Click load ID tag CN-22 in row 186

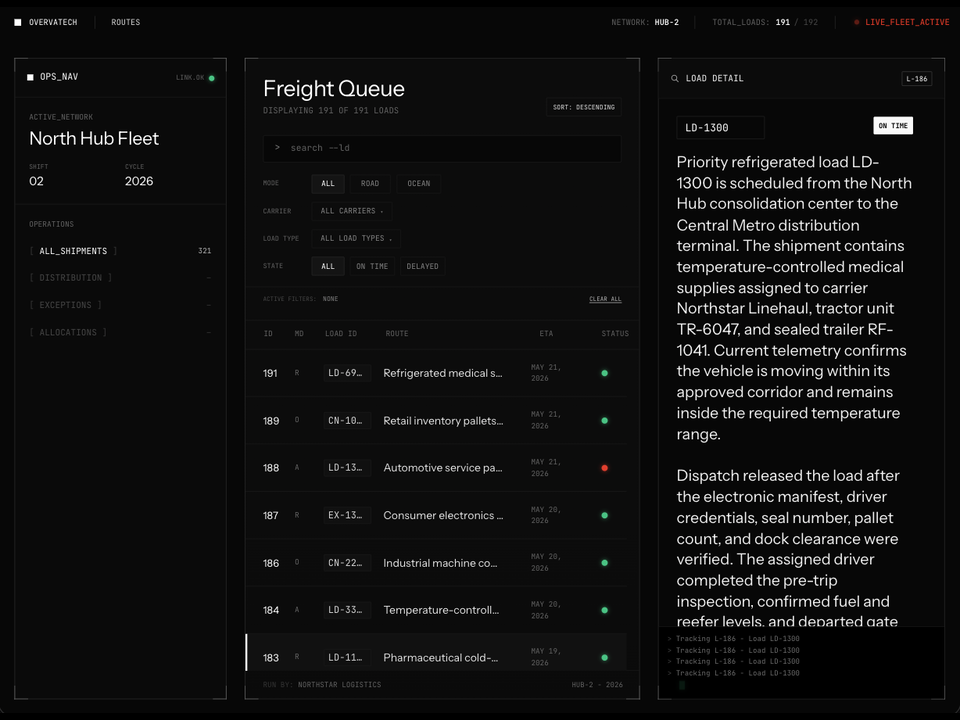coord(347,563)
